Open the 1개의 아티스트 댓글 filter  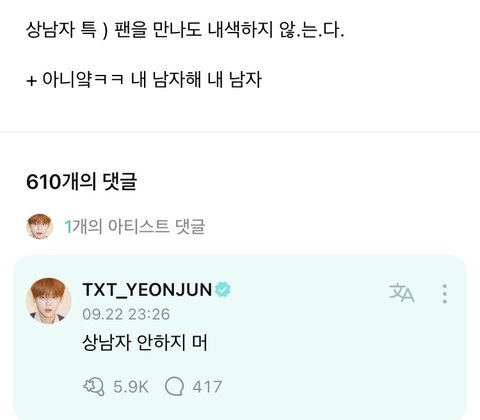coord(134,227)
